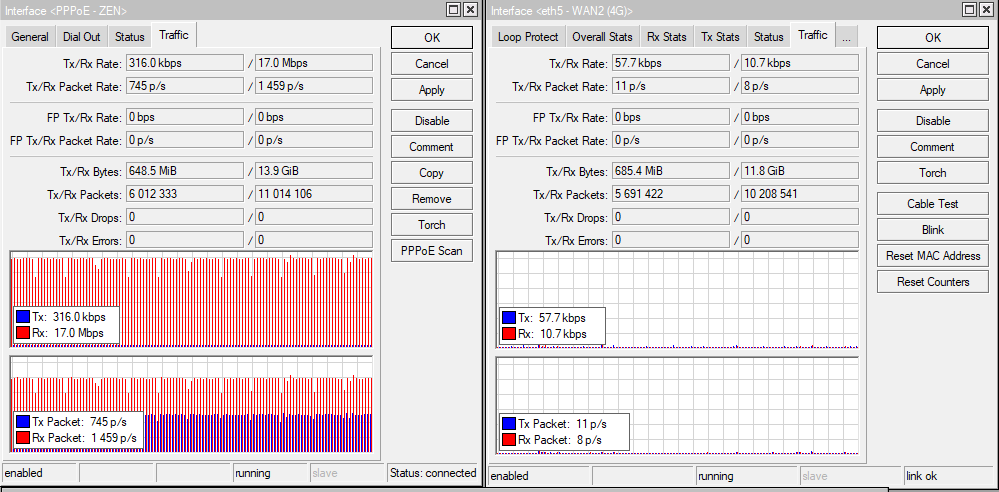Click Apply in eth5 - WAN2 window
The image size is (999, 492).
(933, 90)
